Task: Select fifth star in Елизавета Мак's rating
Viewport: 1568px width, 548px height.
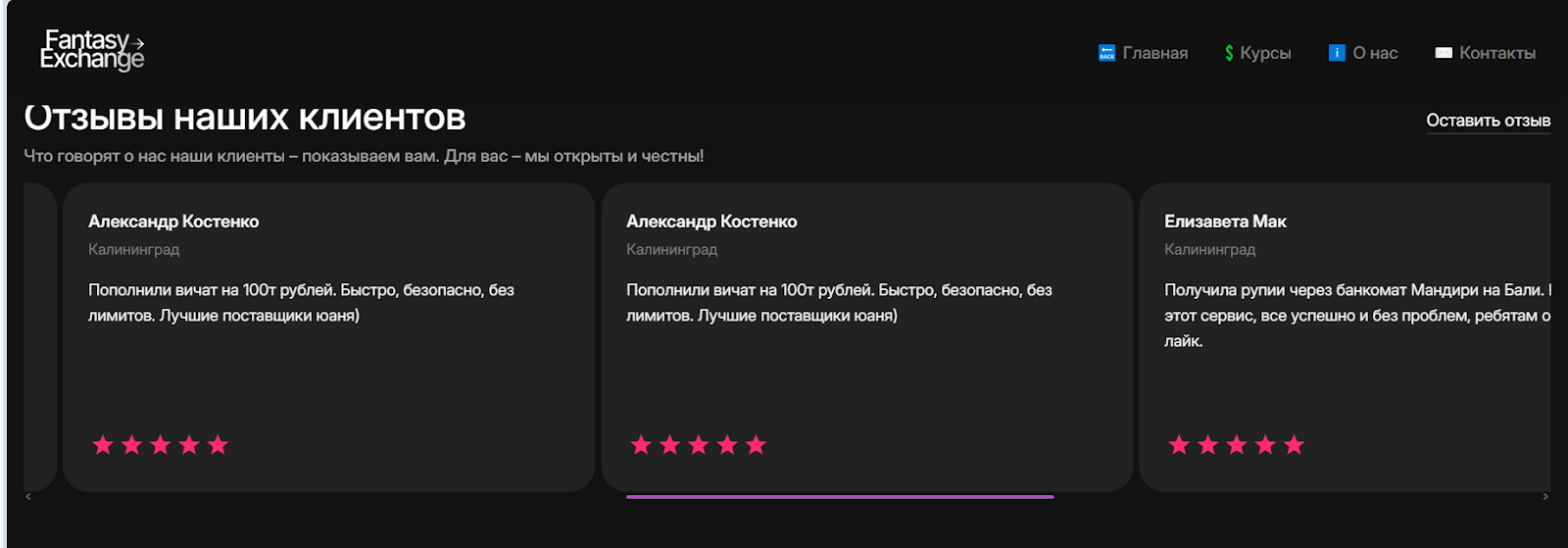Action: 1294,445
